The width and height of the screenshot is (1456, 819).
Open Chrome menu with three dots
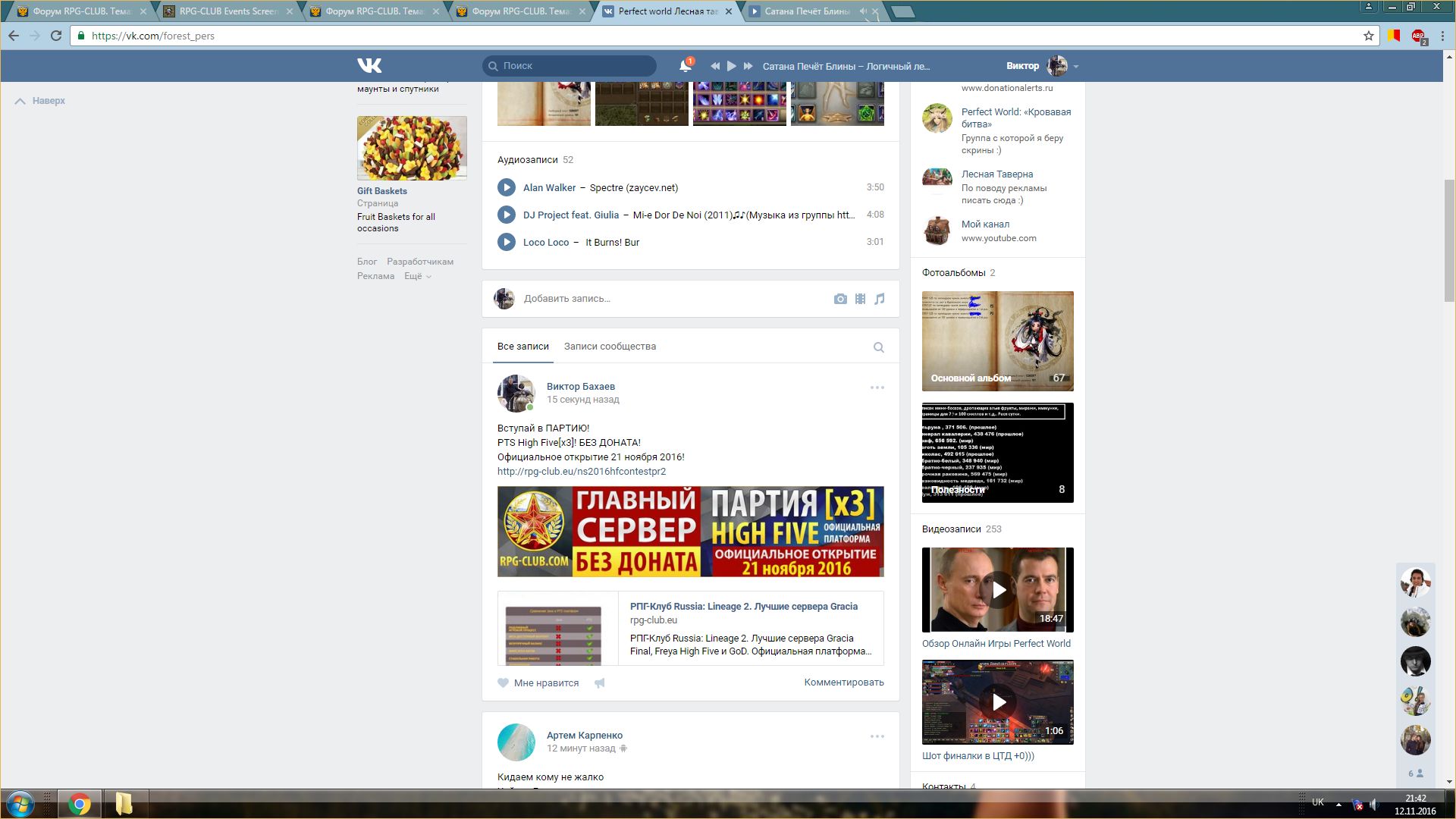[x=1442, y=36]
